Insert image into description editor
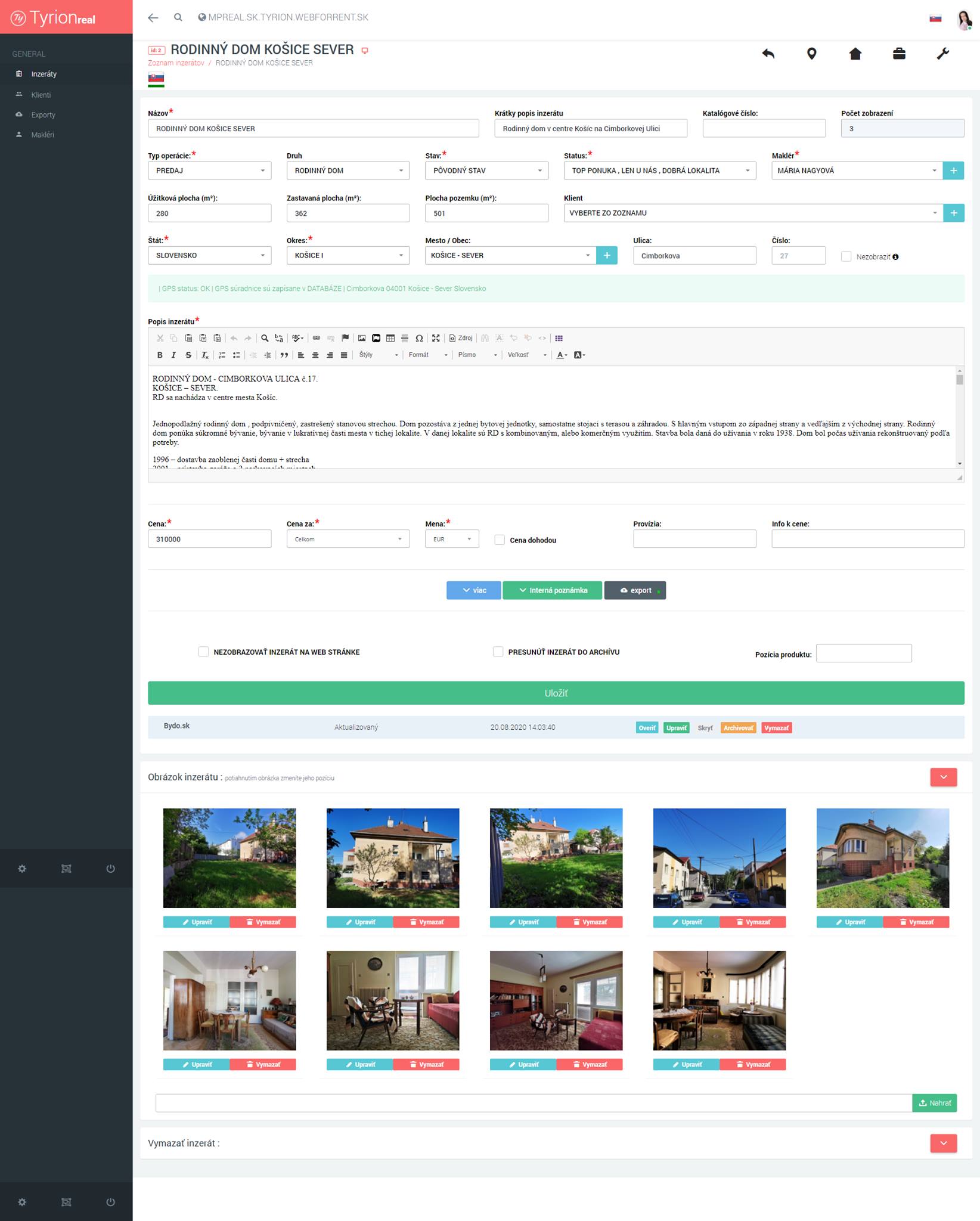 pyautogui.click(x=362, y=338)
